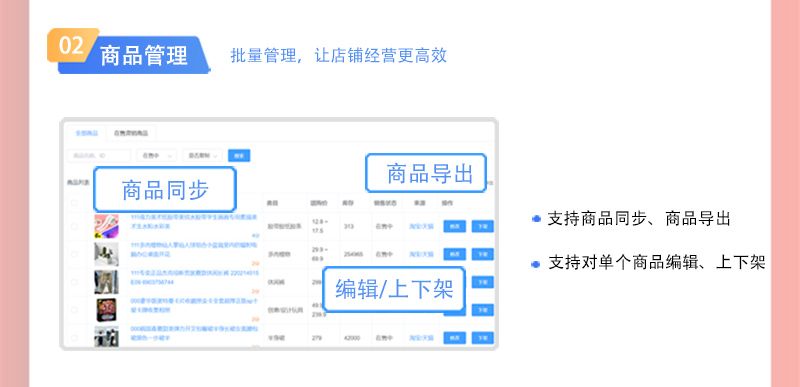The height and width of the screenshot is (387, 800).
Task: Click the blue search button beside the filters
Action: [x=239, y=156]
